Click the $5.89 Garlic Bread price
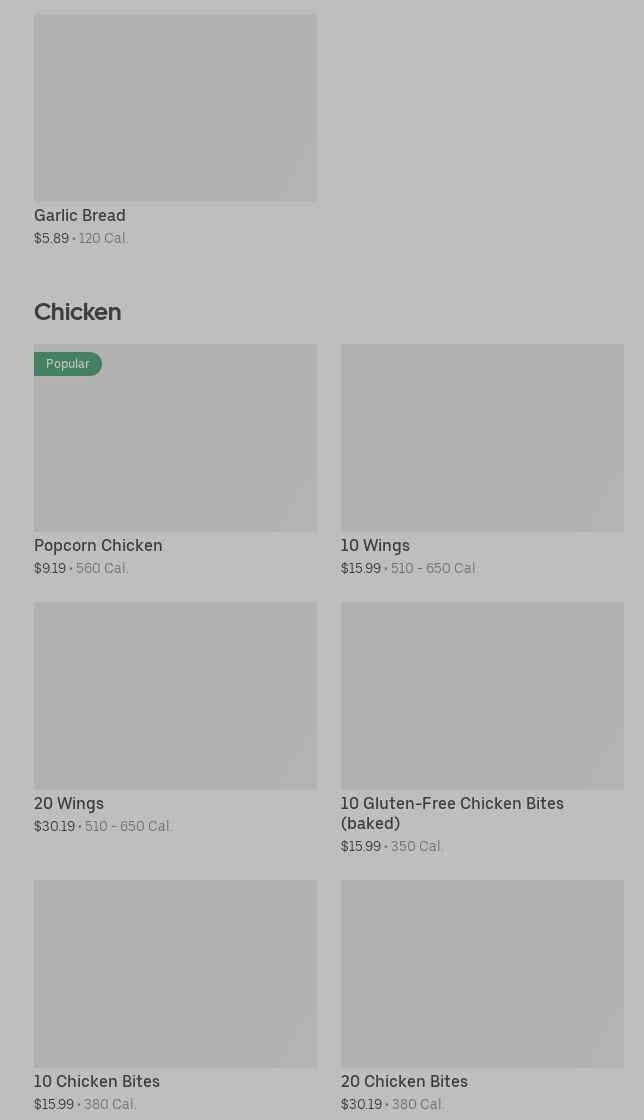The image size is (644, 1120). (51, 238)
